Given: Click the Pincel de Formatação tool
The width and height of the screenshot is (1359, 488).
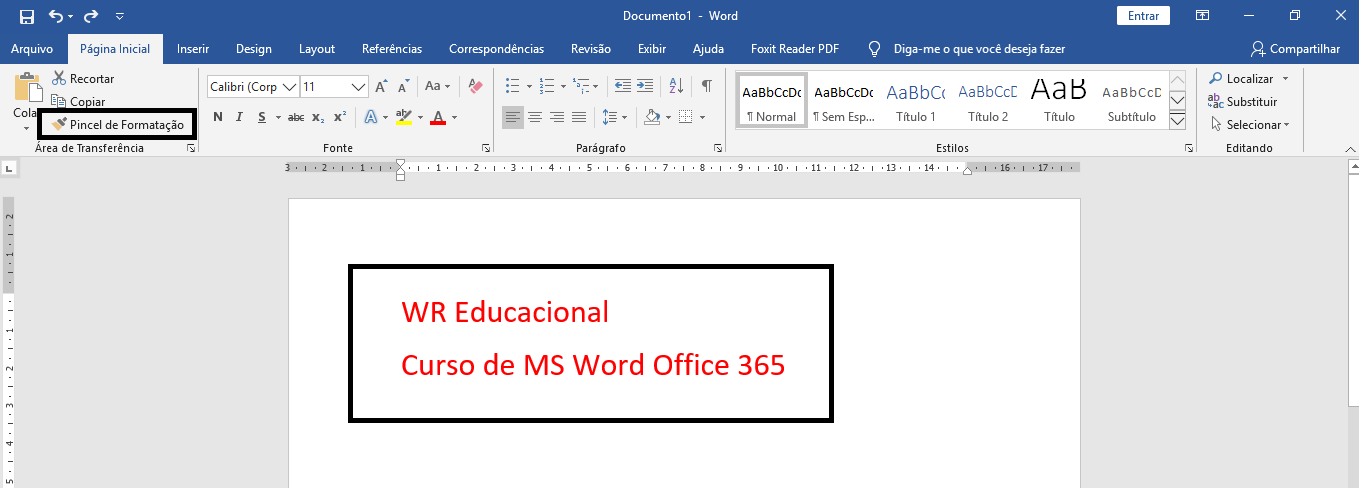Looking at the screenshot, I should (118, 125).
